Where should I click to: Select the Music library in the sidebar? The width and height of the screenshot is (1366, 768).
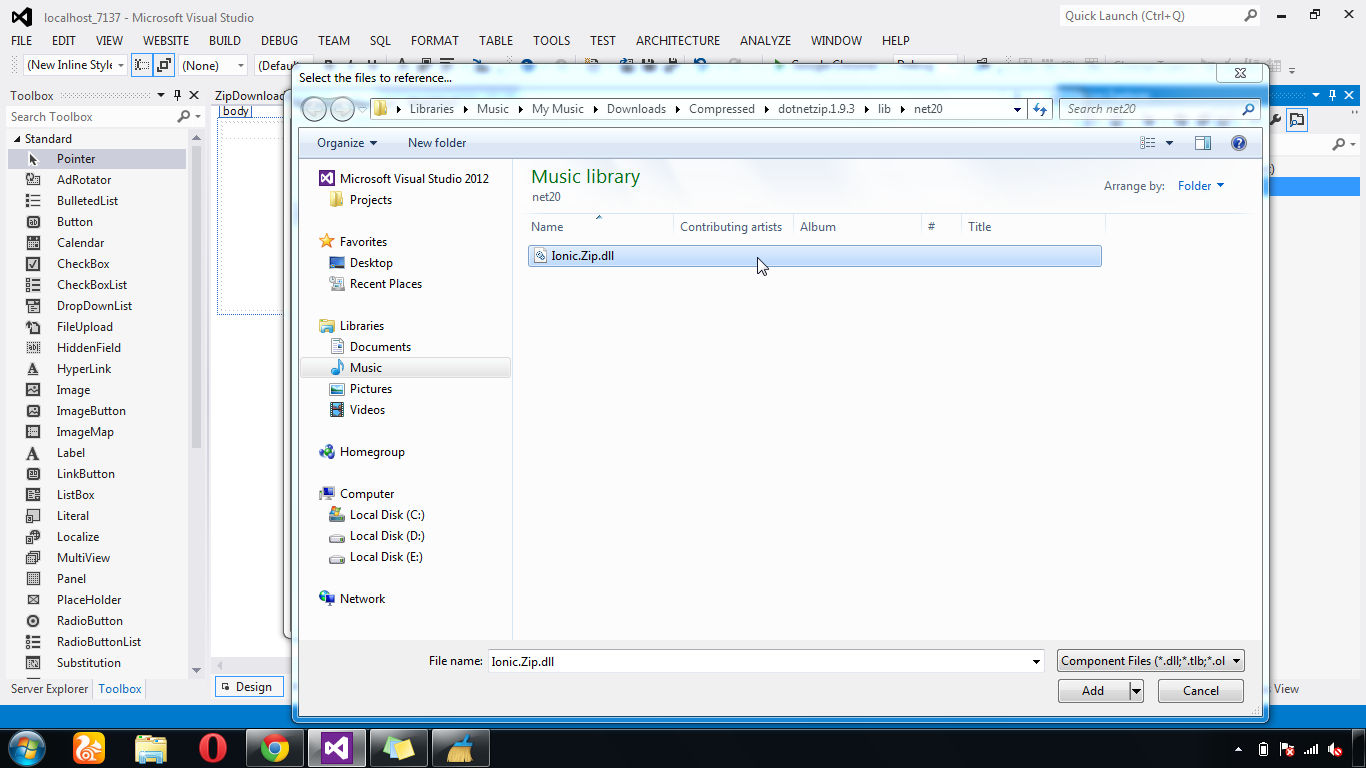click(x=405, y=368)
